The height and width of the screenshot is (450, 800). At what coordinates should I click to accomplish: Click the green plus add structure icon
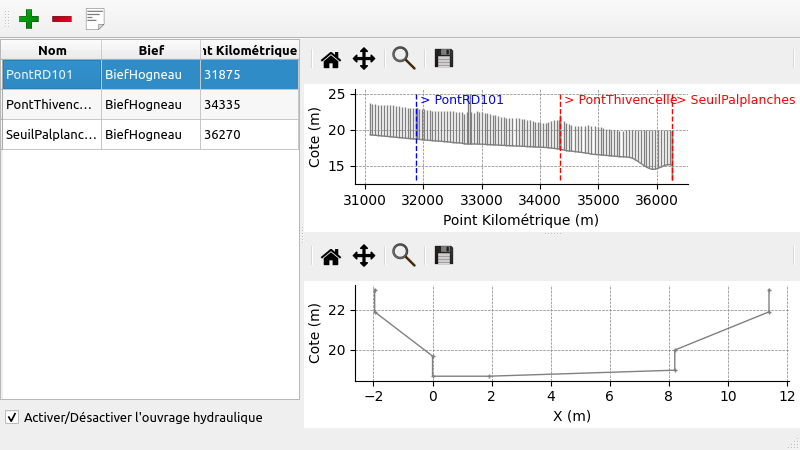coord(29,18)
